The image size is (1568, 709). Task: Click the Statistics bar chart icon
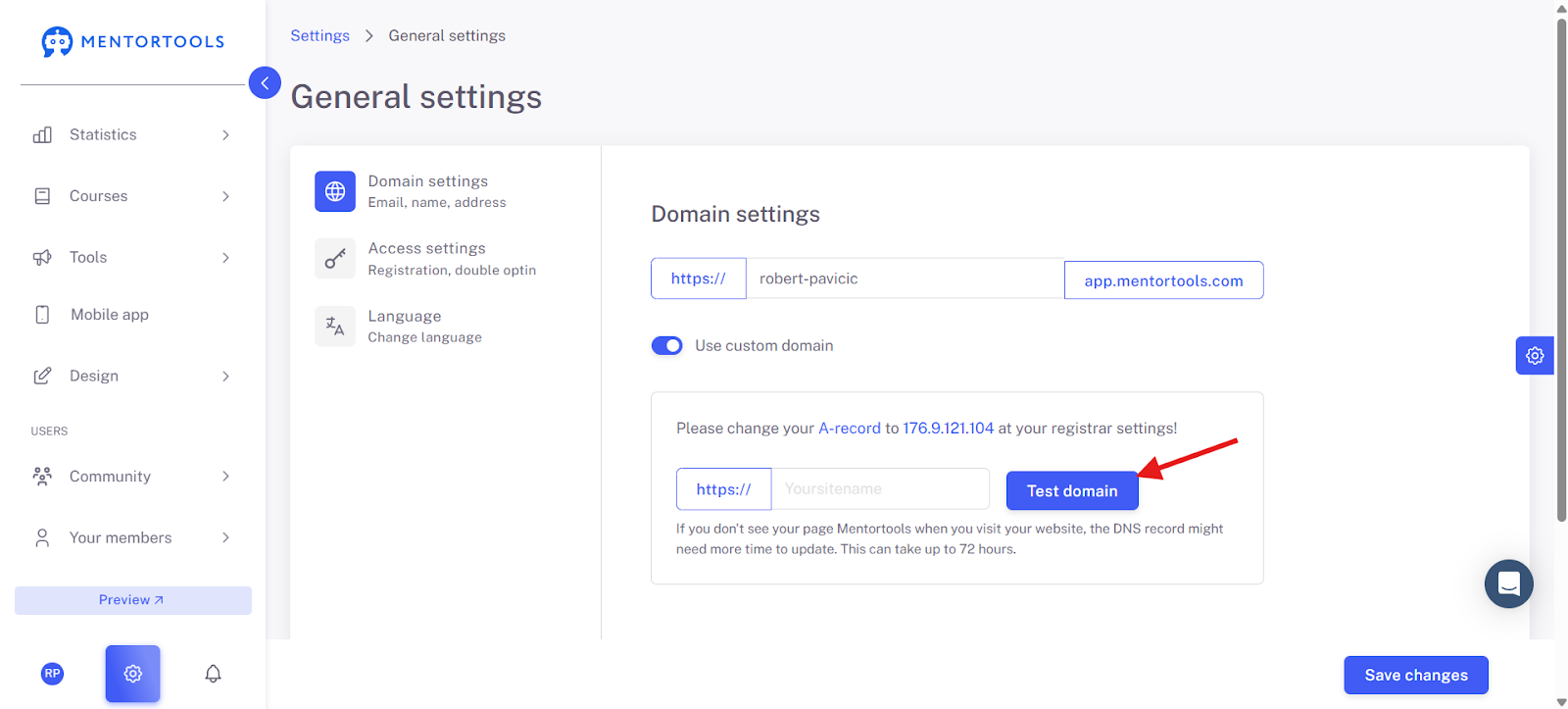[42, 134]
